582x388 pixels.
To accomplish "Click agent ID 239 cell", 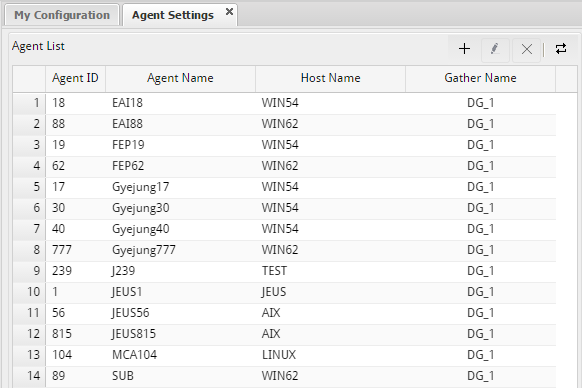I will click(x=76, y=271).
